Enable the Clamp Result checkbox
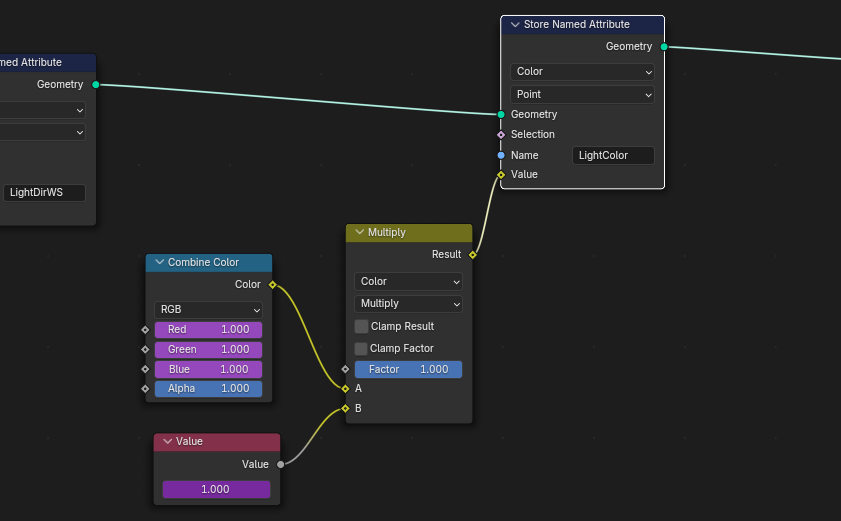The width and height of the screenshot is (841, 521). pyautogui.click(x=361, y=327)
